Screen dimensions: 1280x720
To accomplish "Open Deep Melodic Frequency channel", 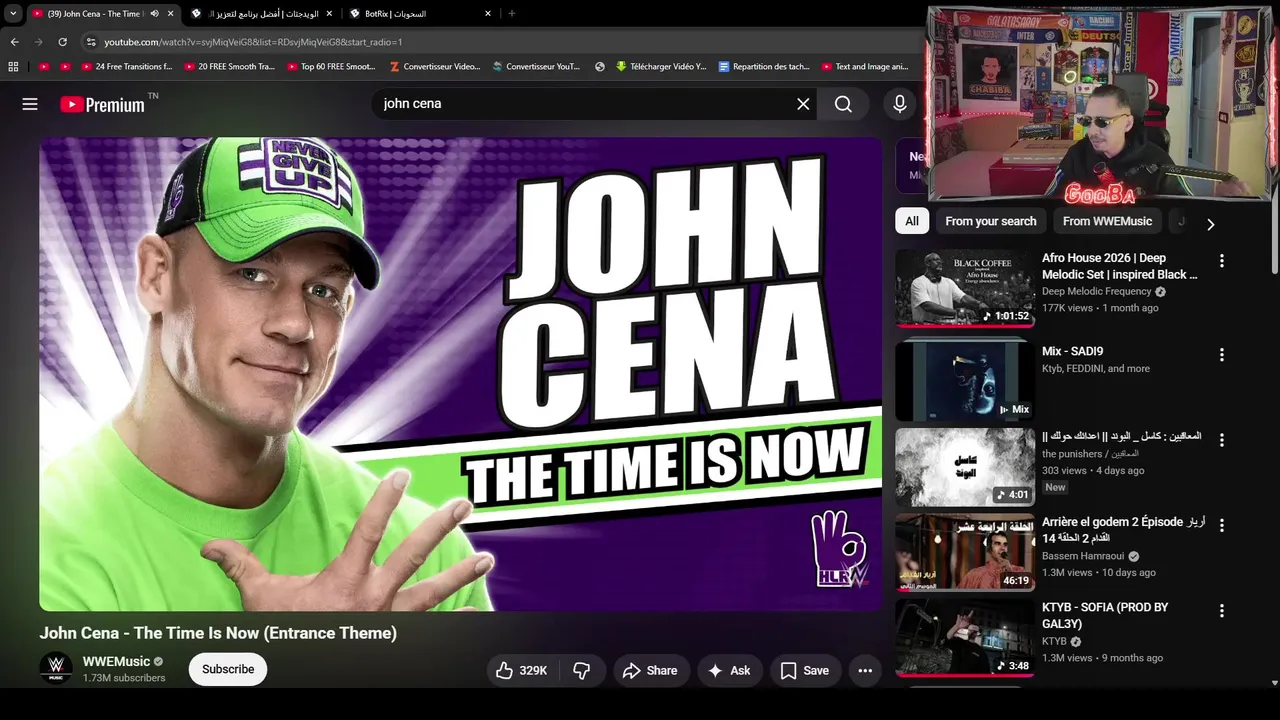I will coord(1096,292).
